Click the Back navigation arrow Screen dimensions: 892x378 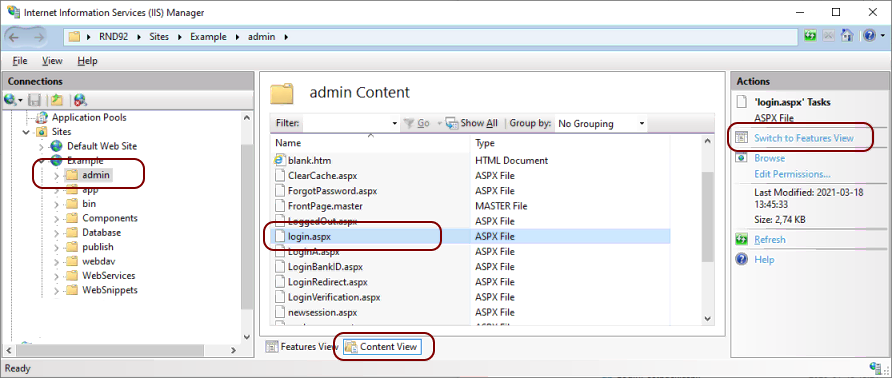tap(14, 37)
